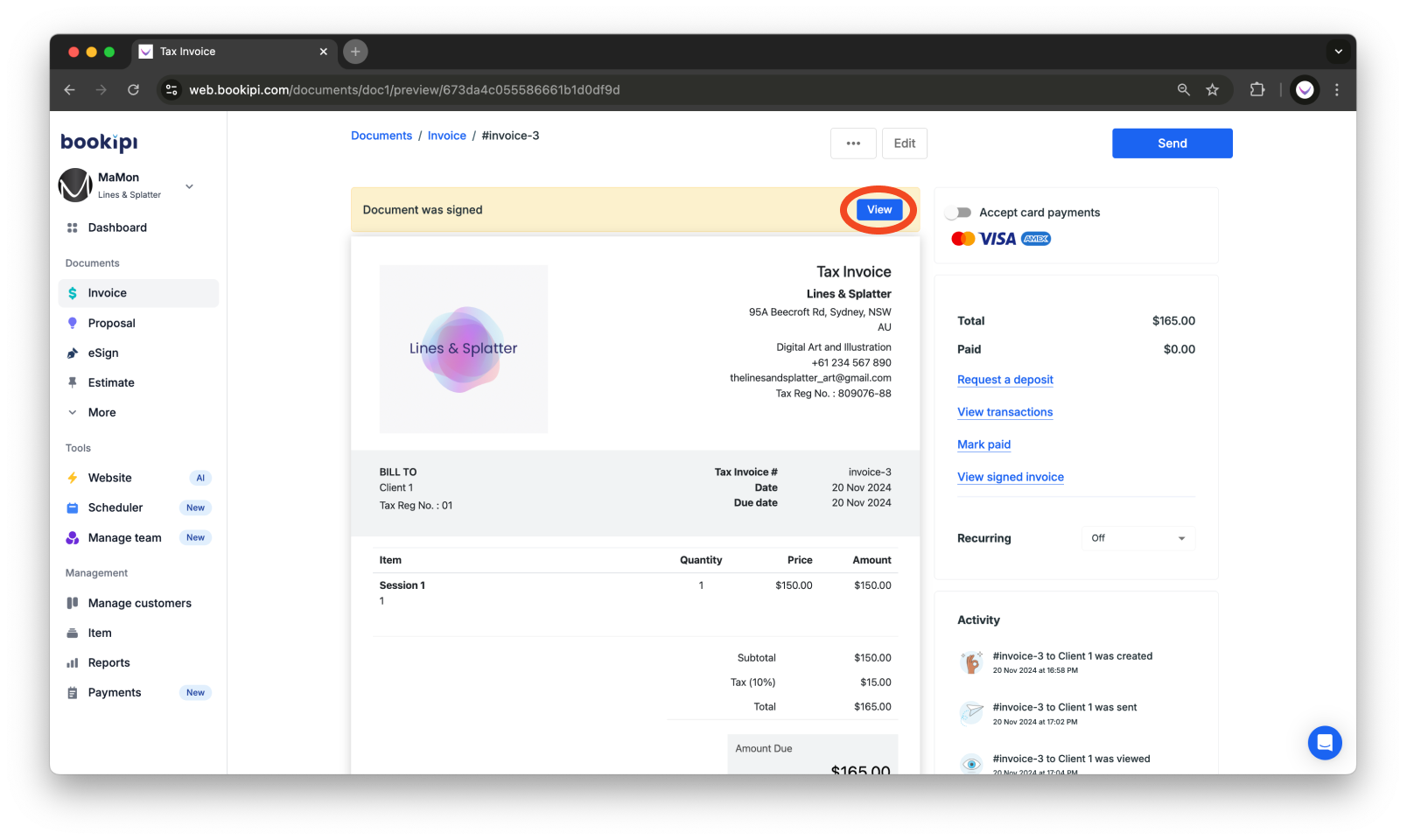Select the Manage team people icon

[x=73, y=537]
